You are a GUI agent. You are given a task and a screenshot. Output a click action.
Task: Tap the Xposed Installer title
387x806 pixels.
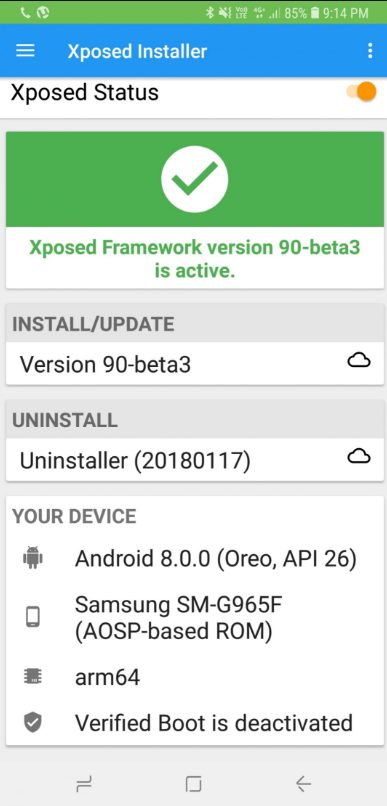click(137, 51)
